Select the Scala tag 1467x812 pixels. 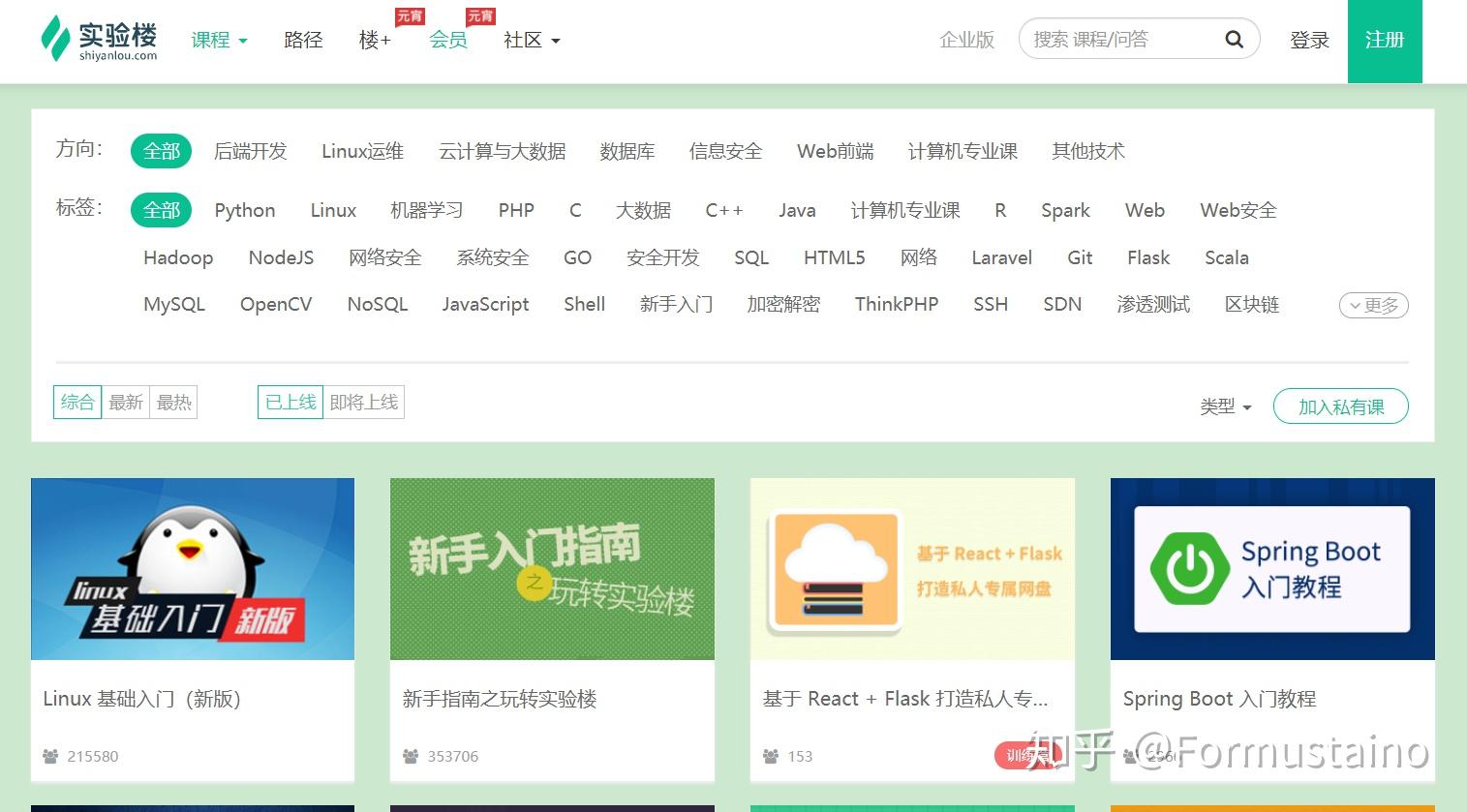coord(1227,257)
